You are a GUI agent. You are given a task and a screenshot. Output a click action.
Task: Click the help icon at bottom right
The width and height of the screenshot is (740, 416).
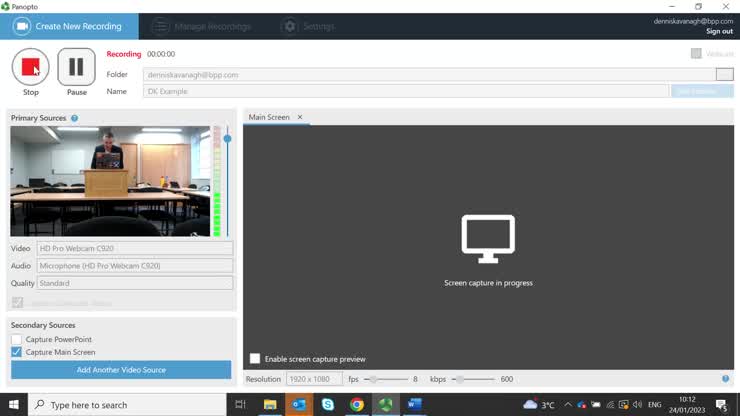(725, 379)
